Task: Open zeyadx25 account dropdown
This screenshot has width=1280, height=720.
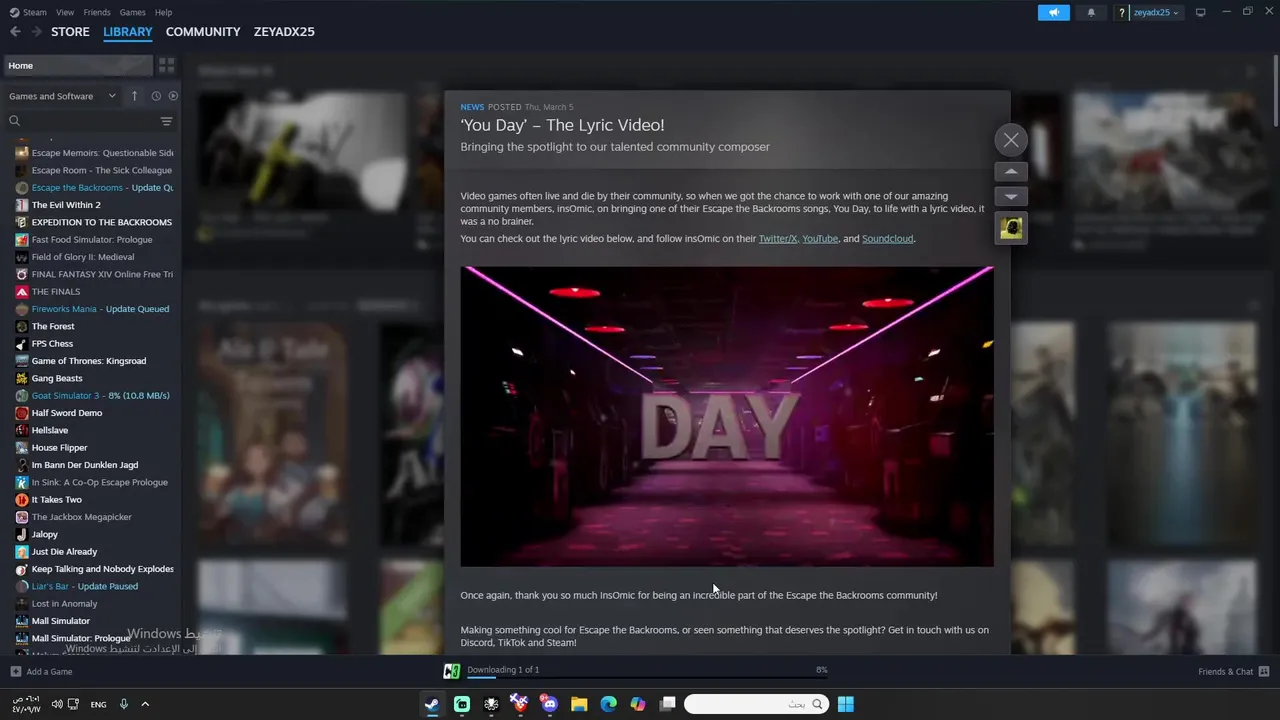Action: pos(1155,12)
